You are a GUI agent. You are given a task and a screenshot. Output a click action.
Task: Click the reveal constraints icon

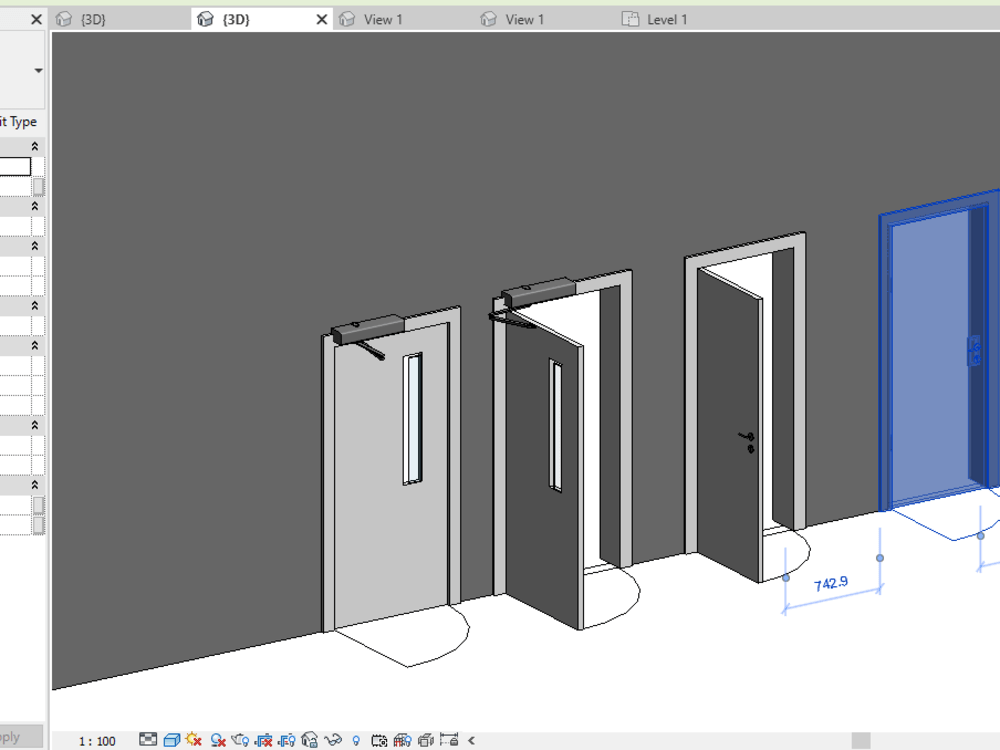click(x=451, y=740)
